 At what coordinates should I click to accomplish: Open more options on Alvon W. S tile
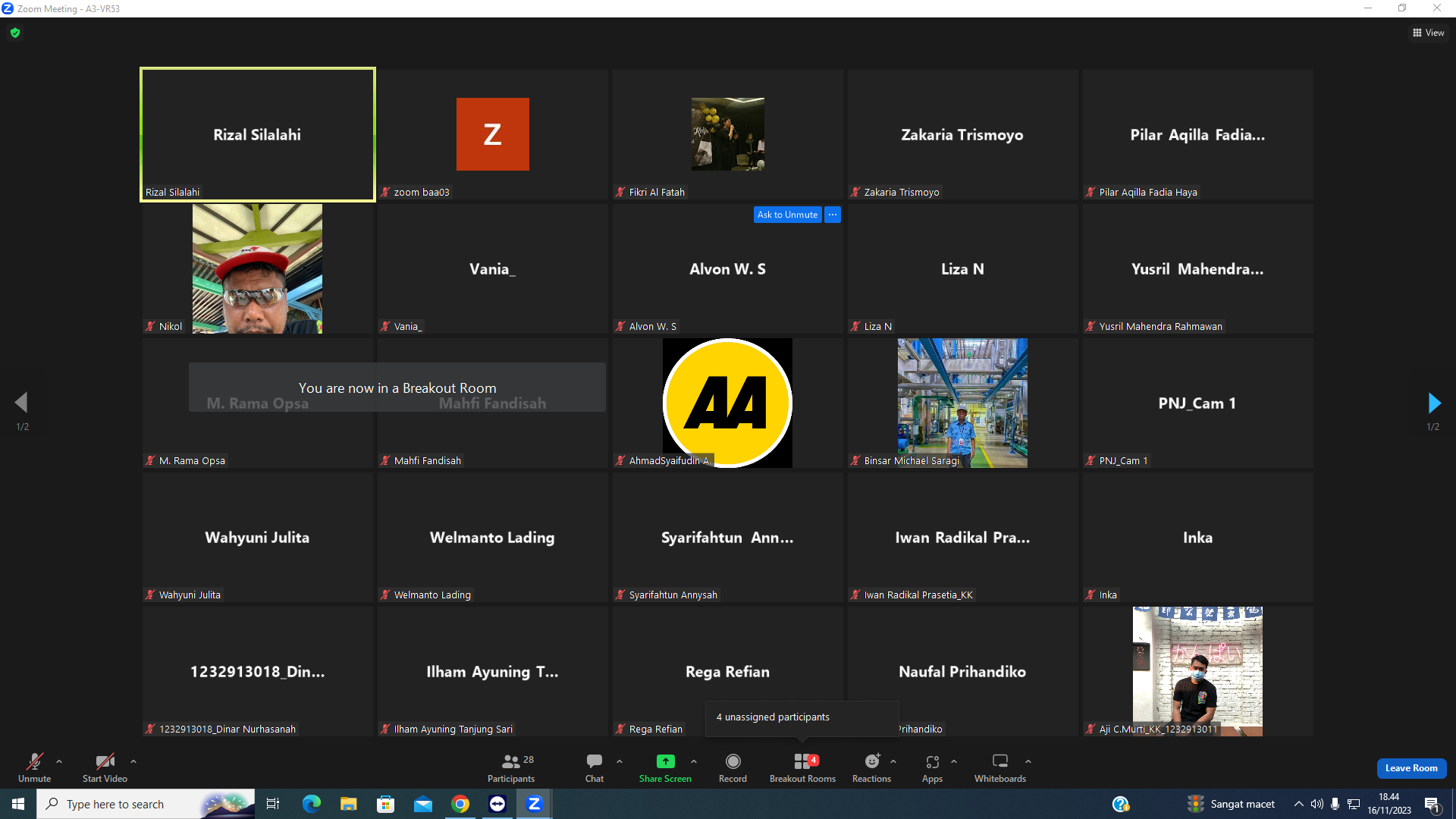click(833, 215)
